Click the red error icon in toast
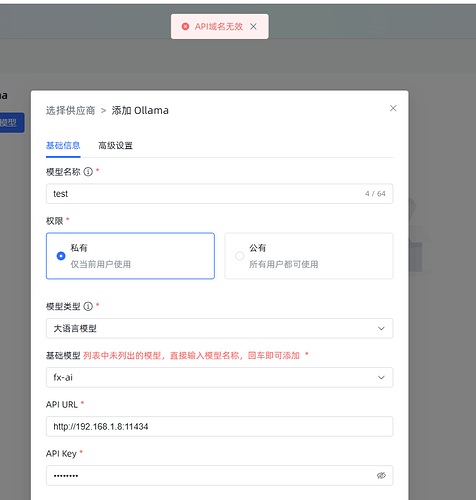 tap(185, 26)
